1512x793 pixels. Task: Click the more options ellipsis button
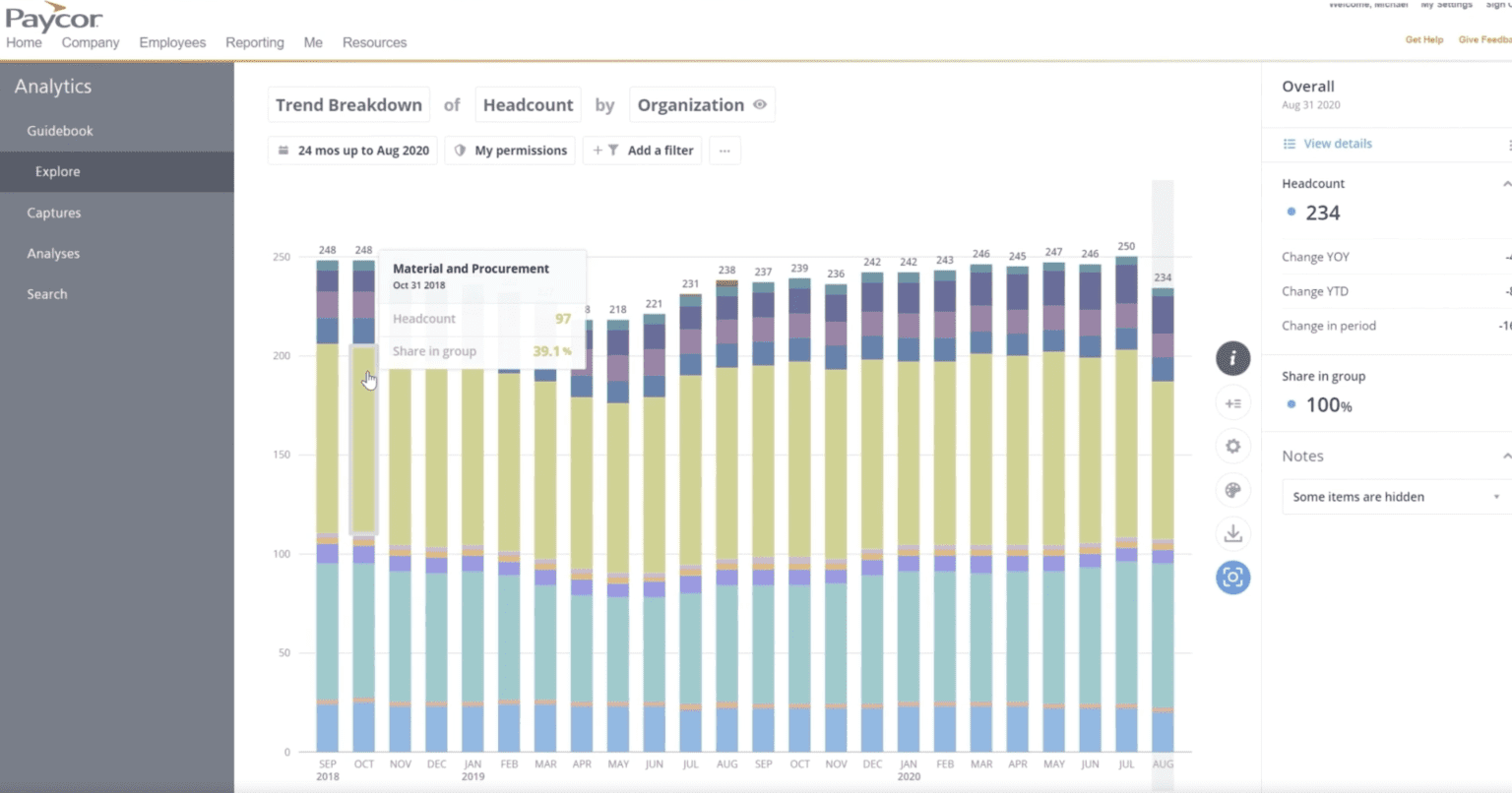point(724,151)
